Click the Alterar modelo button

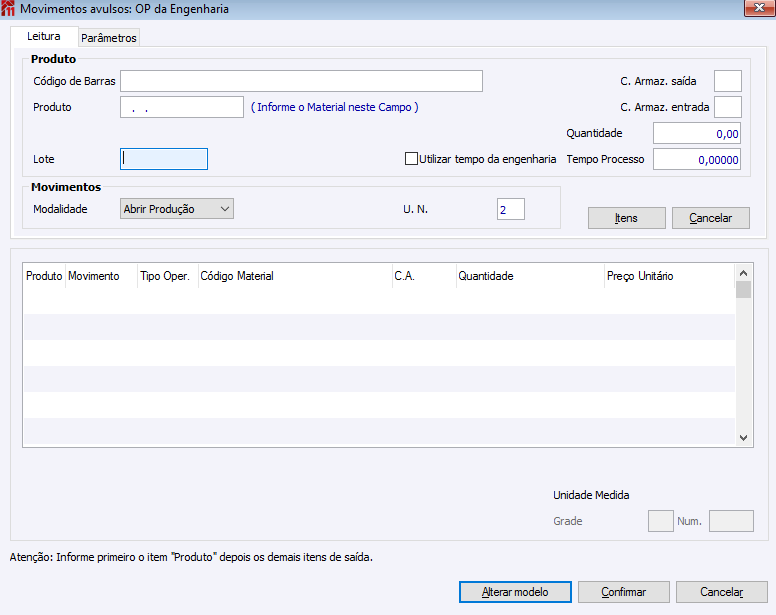(515, 592)
